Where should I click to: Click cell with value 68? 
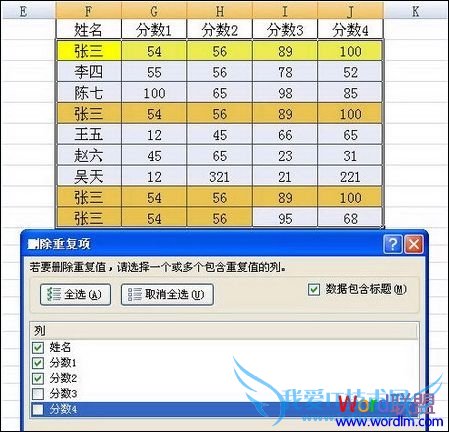click(x=350, y=219)
